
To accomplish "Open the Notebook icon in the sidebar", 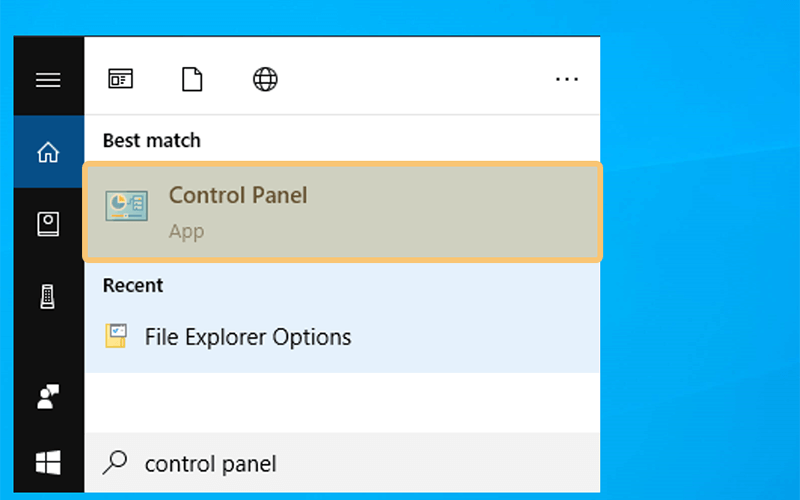I will coord(48,224).
